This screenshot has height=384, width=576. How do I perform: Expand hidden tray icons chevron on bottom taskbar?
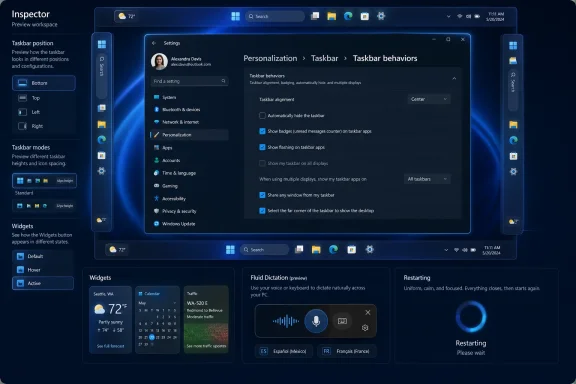tap(446, 250)
